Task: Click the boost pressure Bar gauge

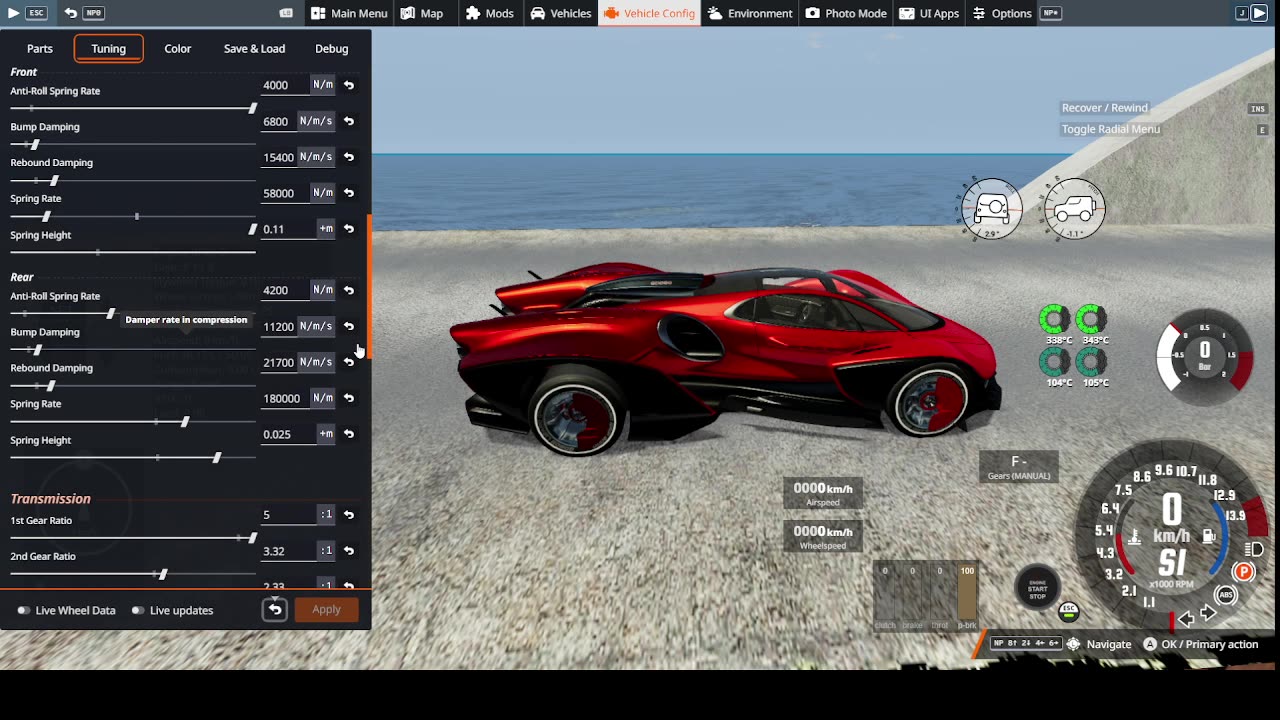Action: click(x=1204, y=356)
